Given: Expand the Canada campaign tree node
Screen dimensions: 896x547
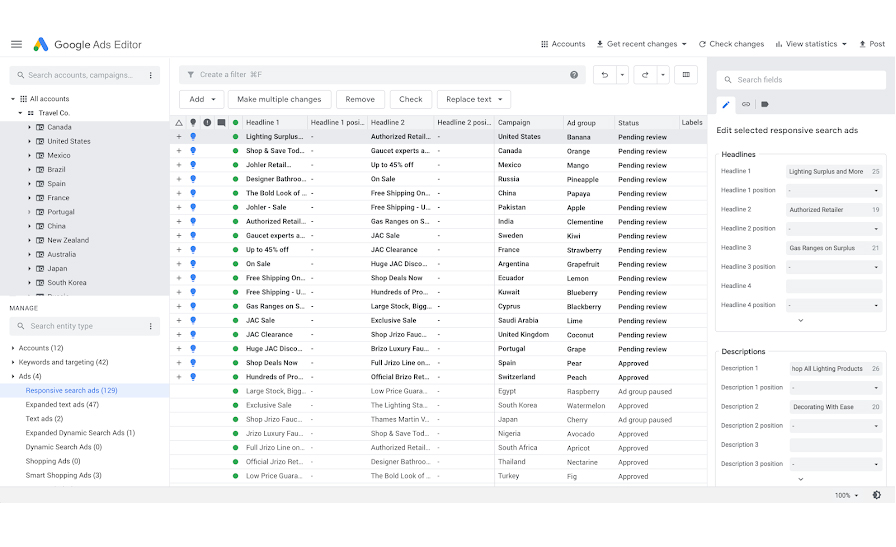Looking at the screenshot, I should pyautogui.click(x=29, y=127).
